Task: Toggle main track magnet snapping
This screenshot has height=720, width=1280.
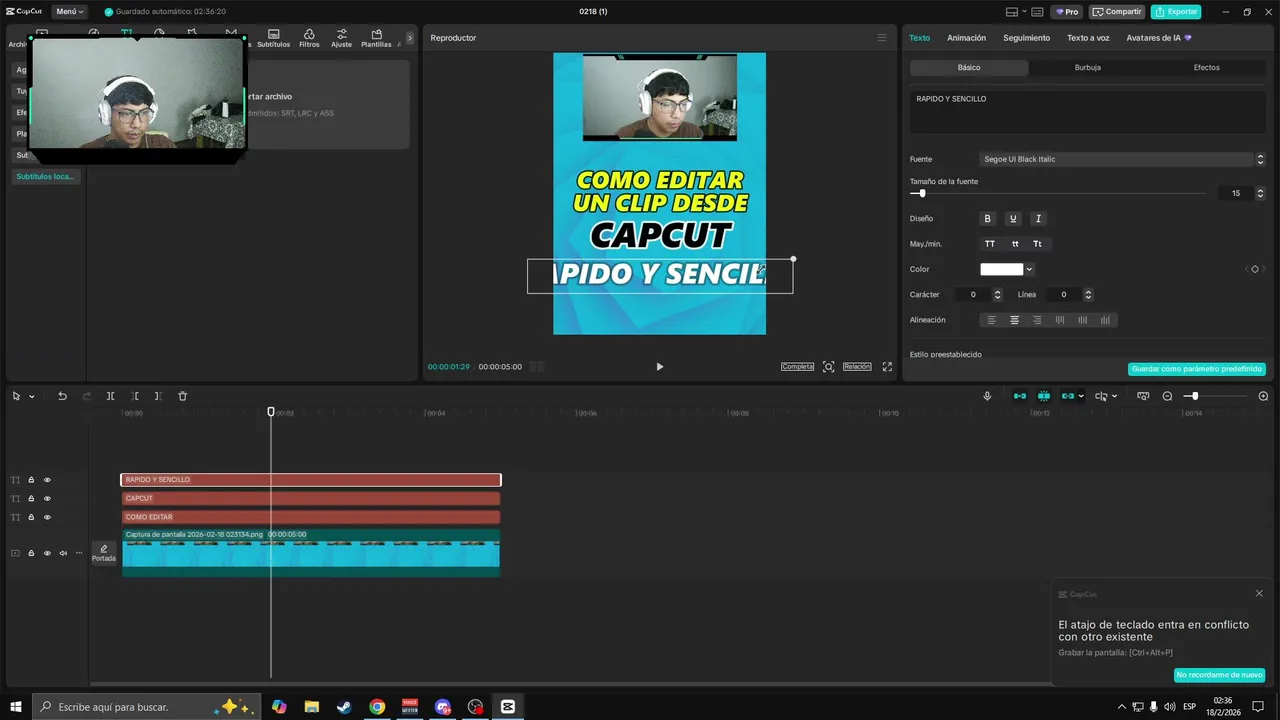Action: click(x=1020, y=396)
